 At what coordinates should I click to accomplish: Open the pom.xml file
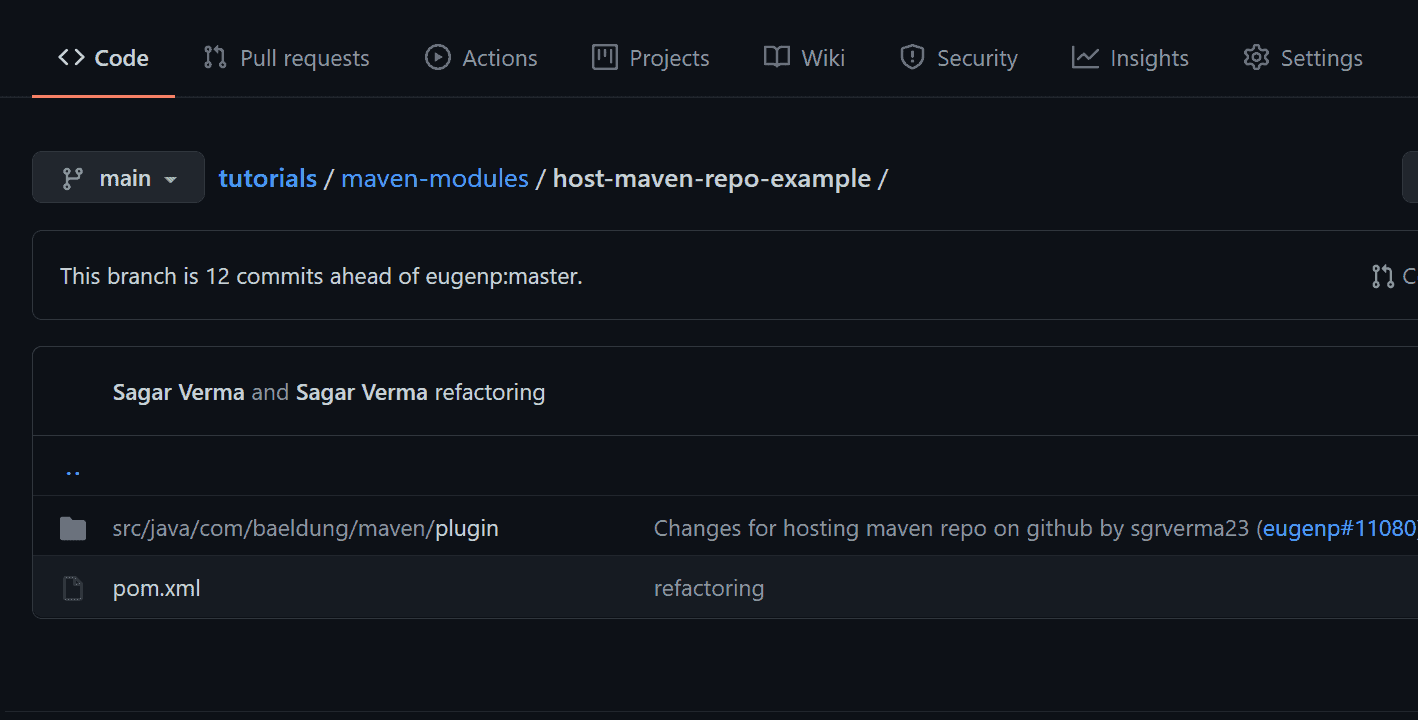coord(157,588)
